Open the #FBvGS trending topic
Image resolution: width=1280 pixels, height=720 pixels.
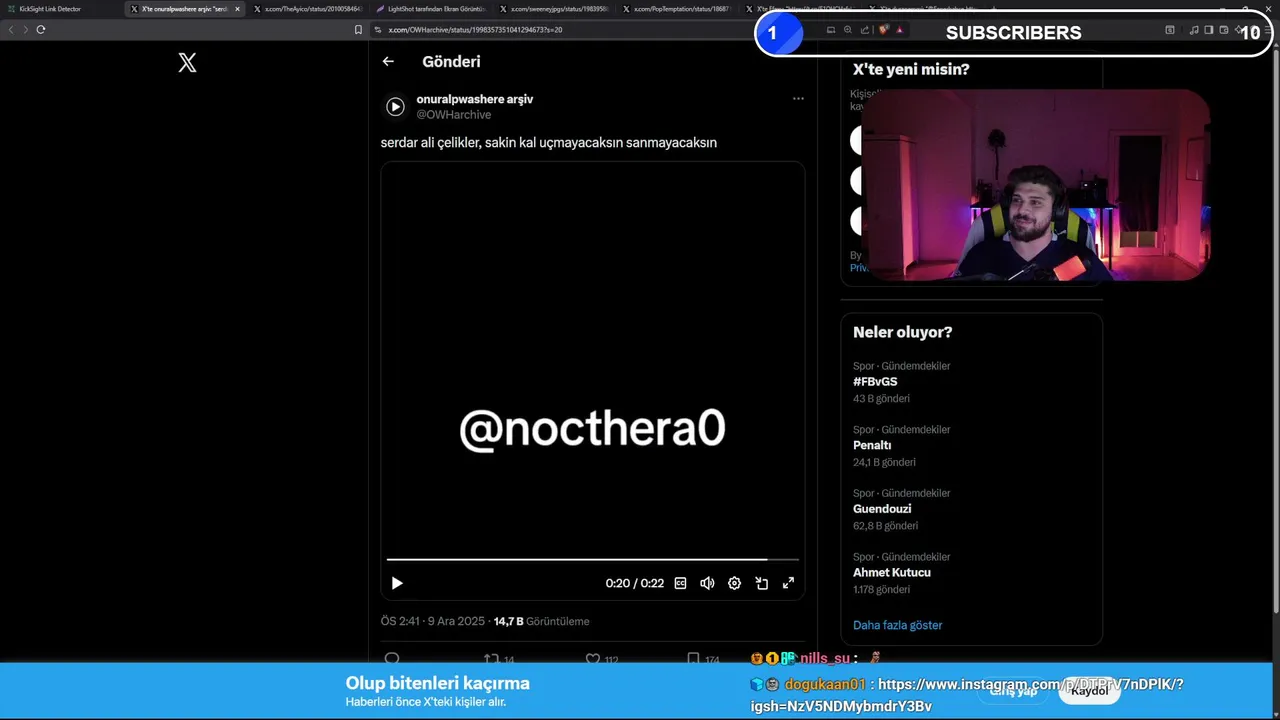[x=875, y=382]
